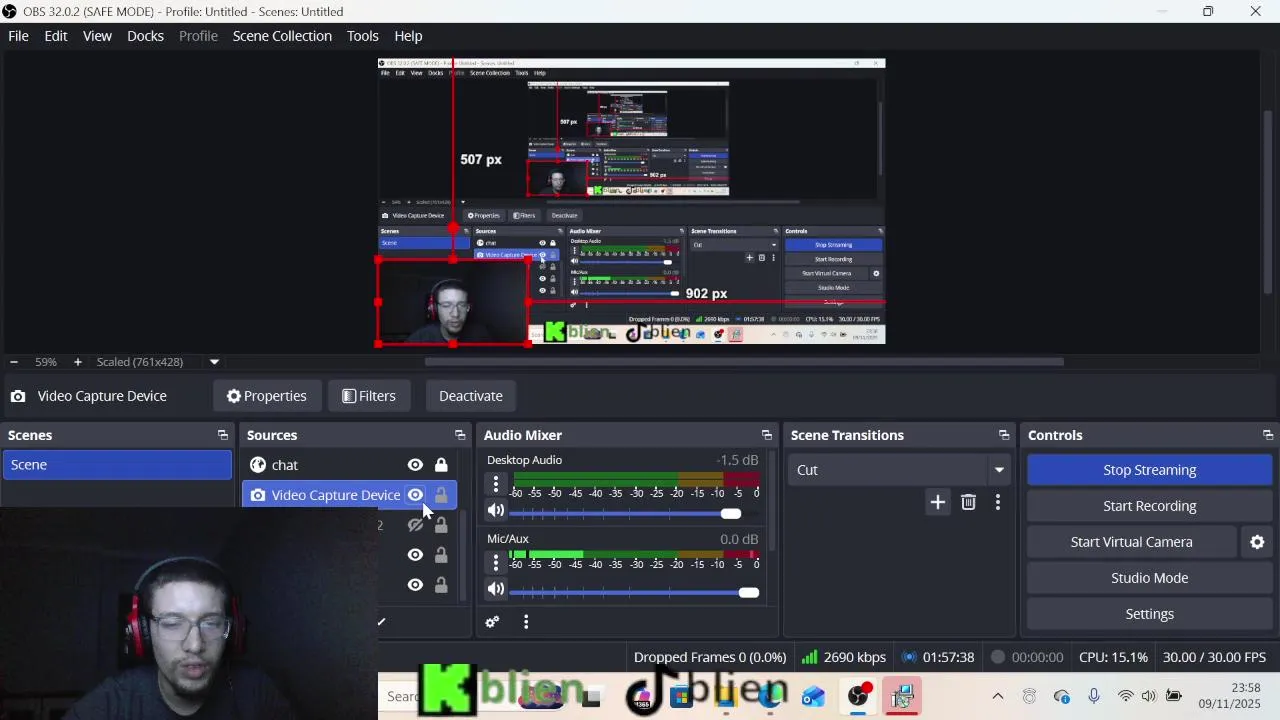This screenshot has height=720, width=1280.
Task: Click the microphone tray icon
Action: (x=1093, y=696)
